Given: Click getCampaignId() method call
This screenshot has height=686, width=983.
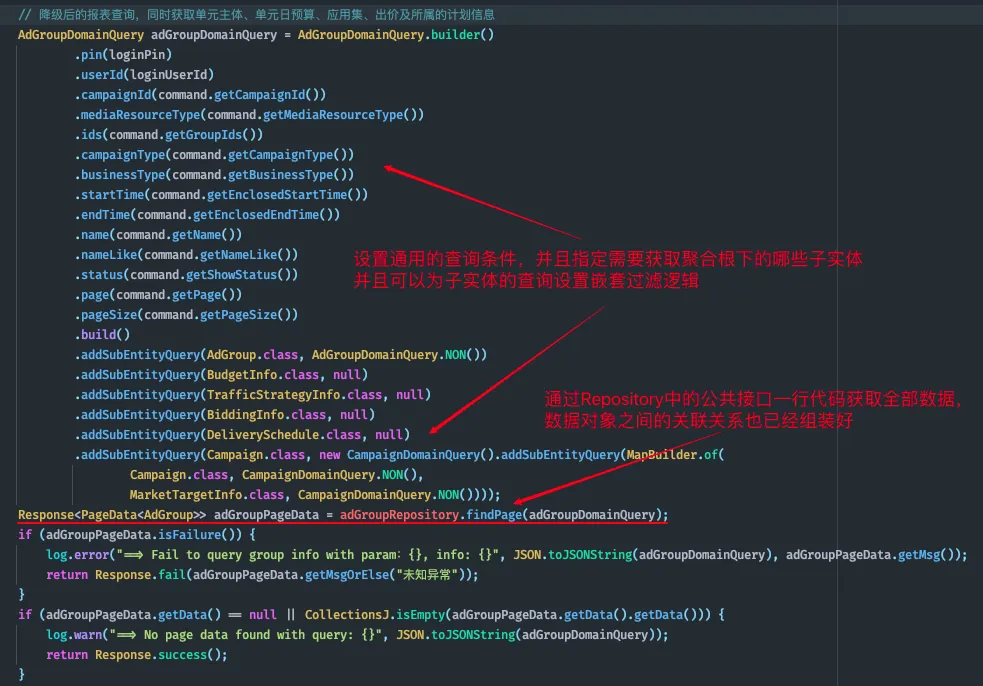Looking at the screenshot, I should tap(270, 95).
